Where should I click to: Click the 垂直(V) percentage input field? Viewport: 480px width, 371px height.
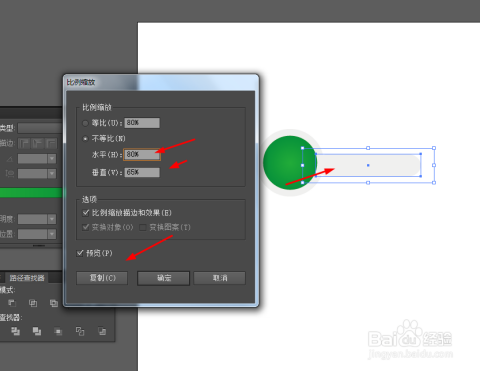(x=142, y=172)
